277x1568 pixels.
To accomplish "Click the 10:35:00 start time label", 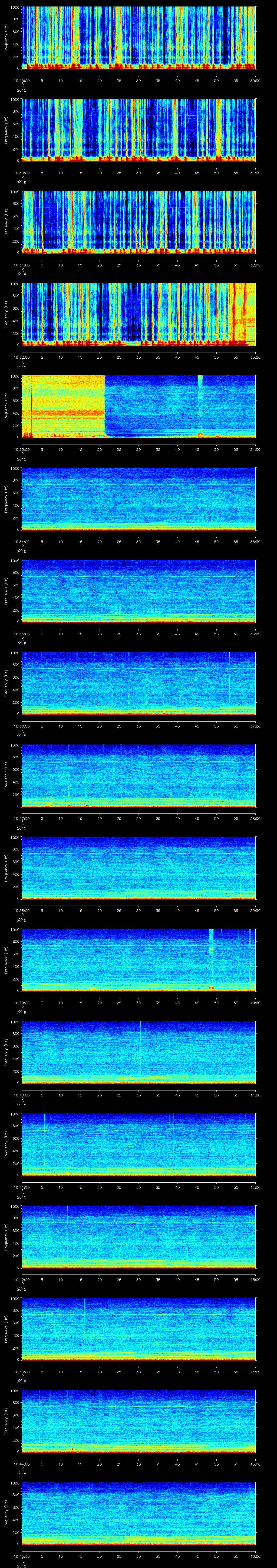I will pyautogui.click(x=22, y=634).
